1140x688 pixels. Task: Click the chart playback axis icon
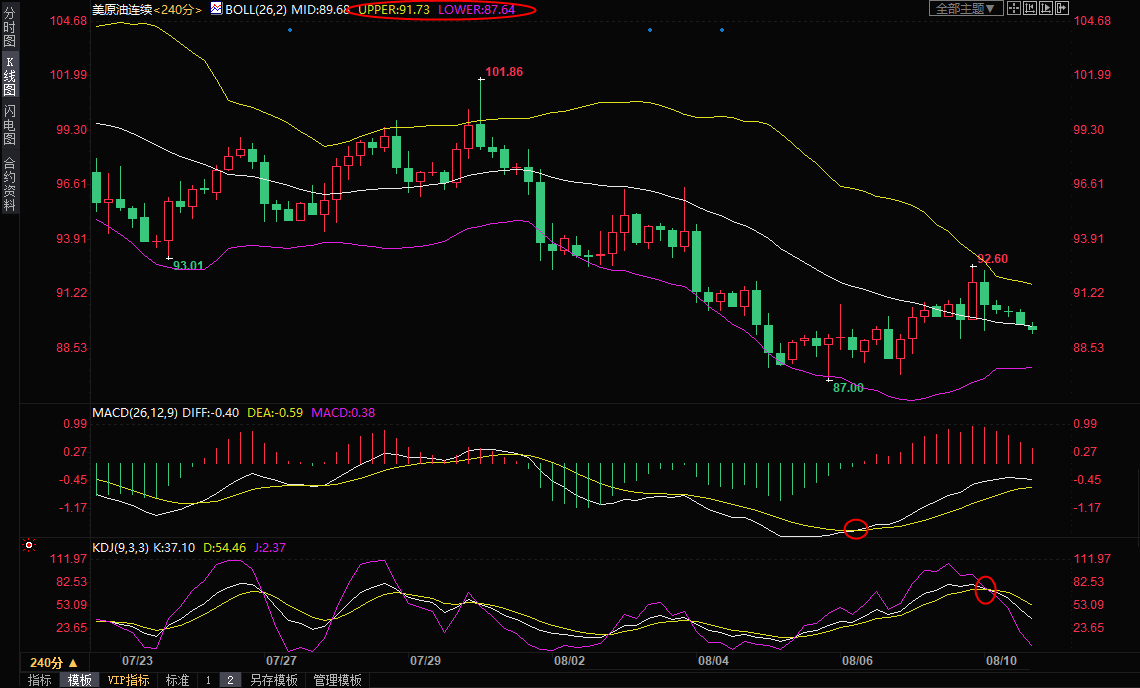pos(1048,8)
